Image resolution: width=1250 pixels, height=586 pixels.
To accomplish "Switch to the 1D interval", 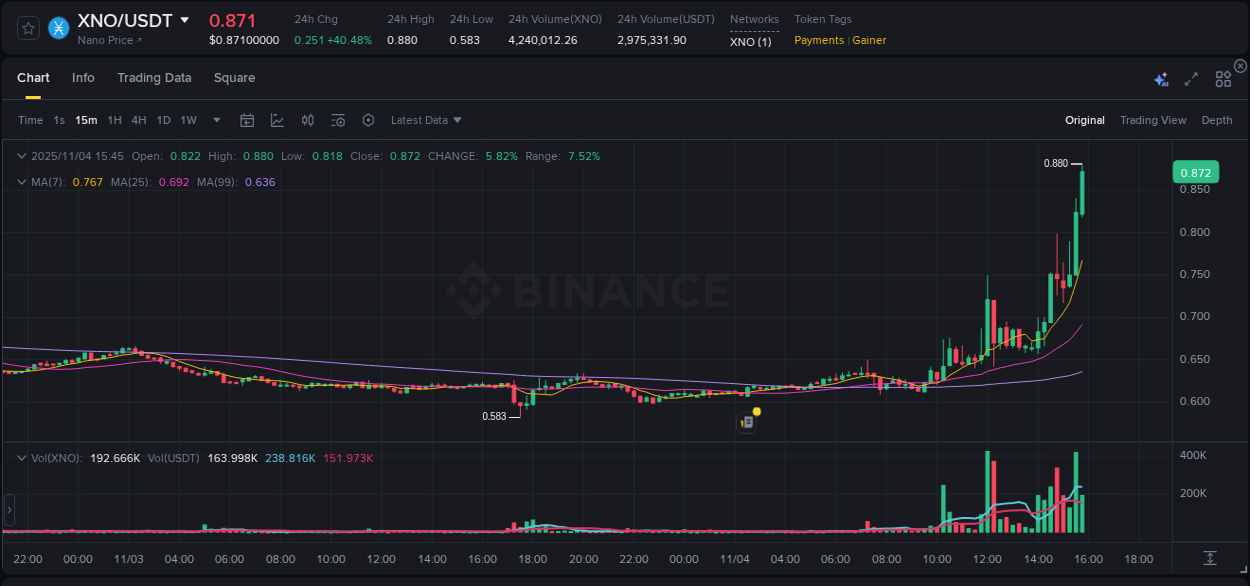I will 163,120.
